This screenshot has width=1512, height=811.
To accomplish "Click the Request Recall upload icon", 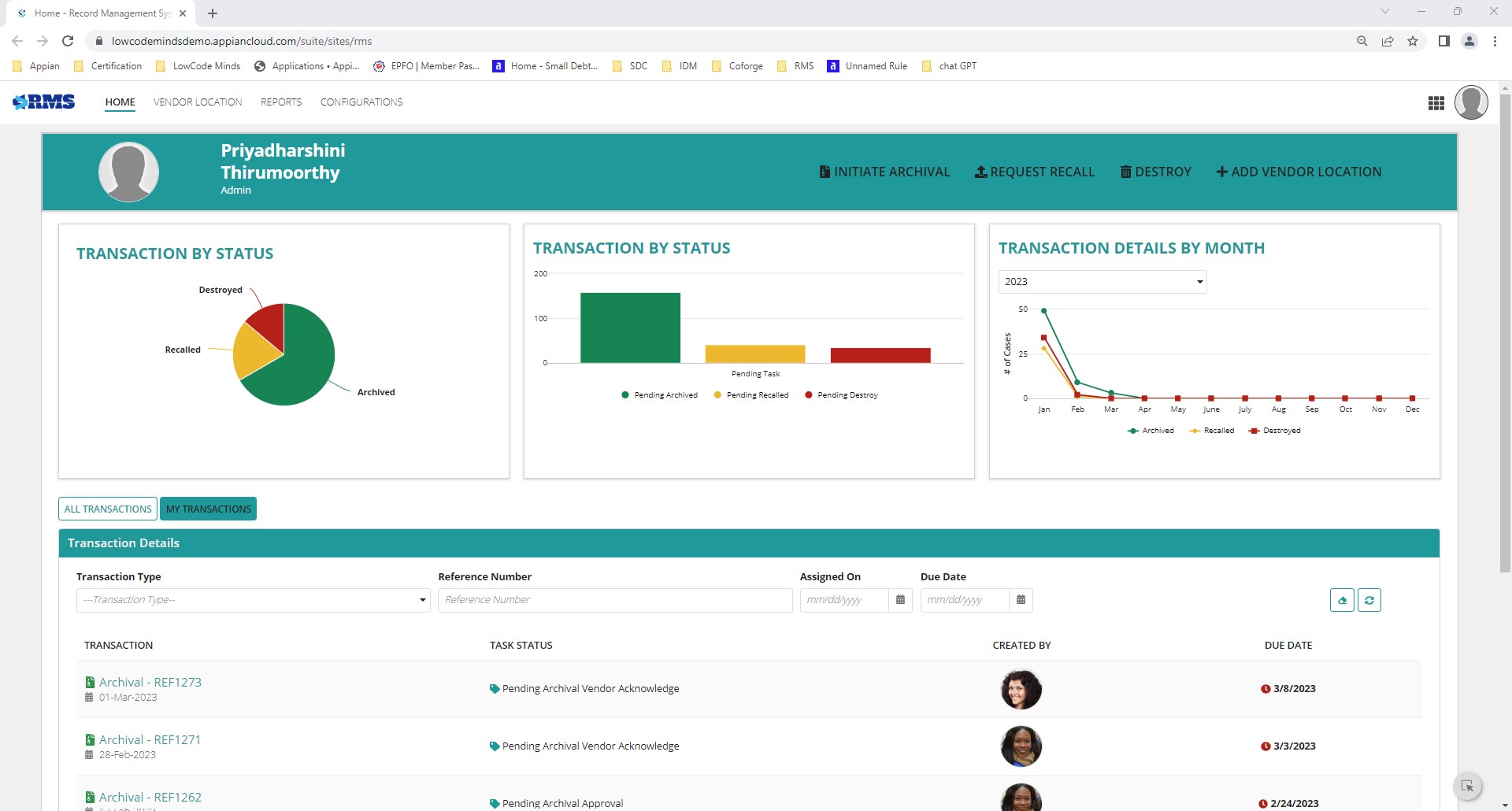I will (x=980, y=171).
